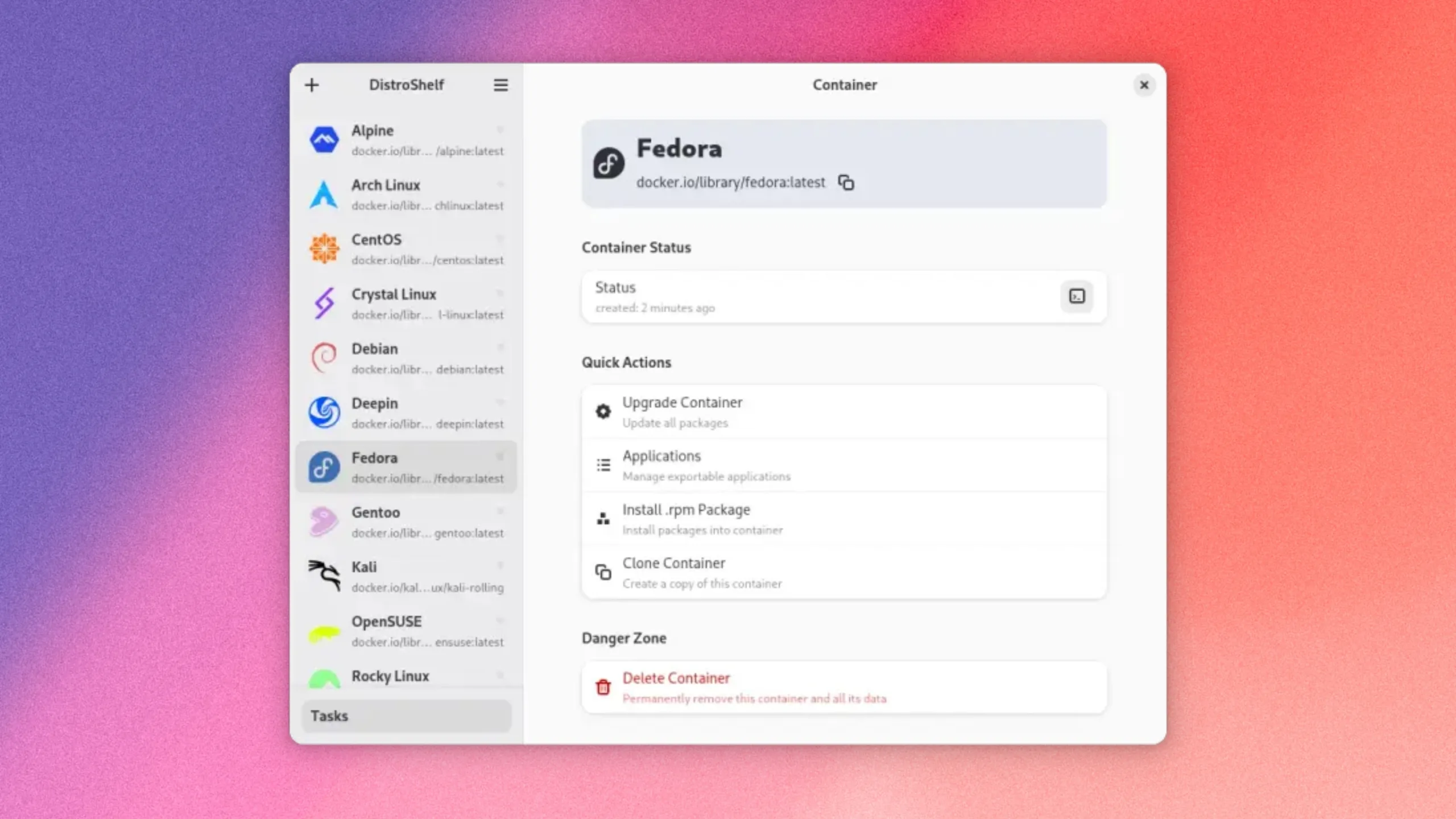Click the Gentoo logo icon
Image resolution: width=1456 pixels, height=819 pixels.
pos(324,522)
